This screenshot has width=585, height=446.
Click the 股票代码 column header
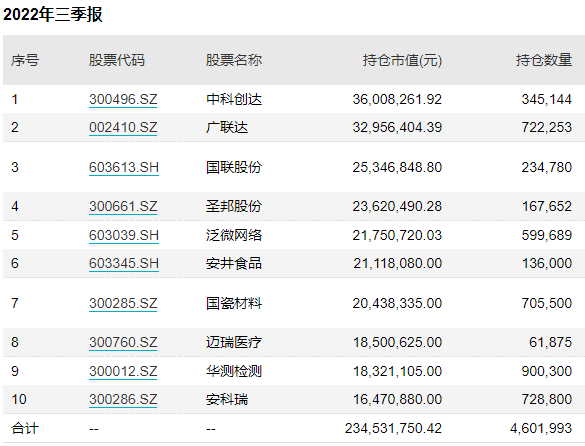click(117, 60)
